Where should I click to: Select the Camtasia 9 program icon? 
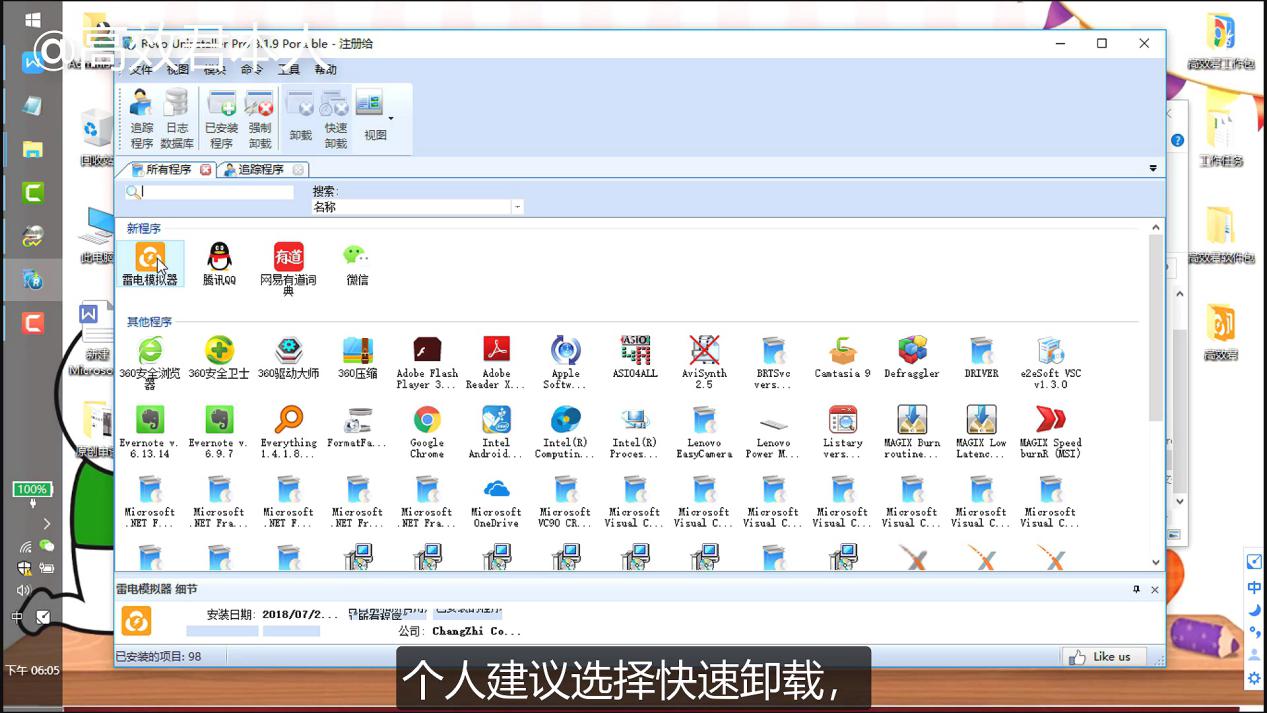coord(843,357)
